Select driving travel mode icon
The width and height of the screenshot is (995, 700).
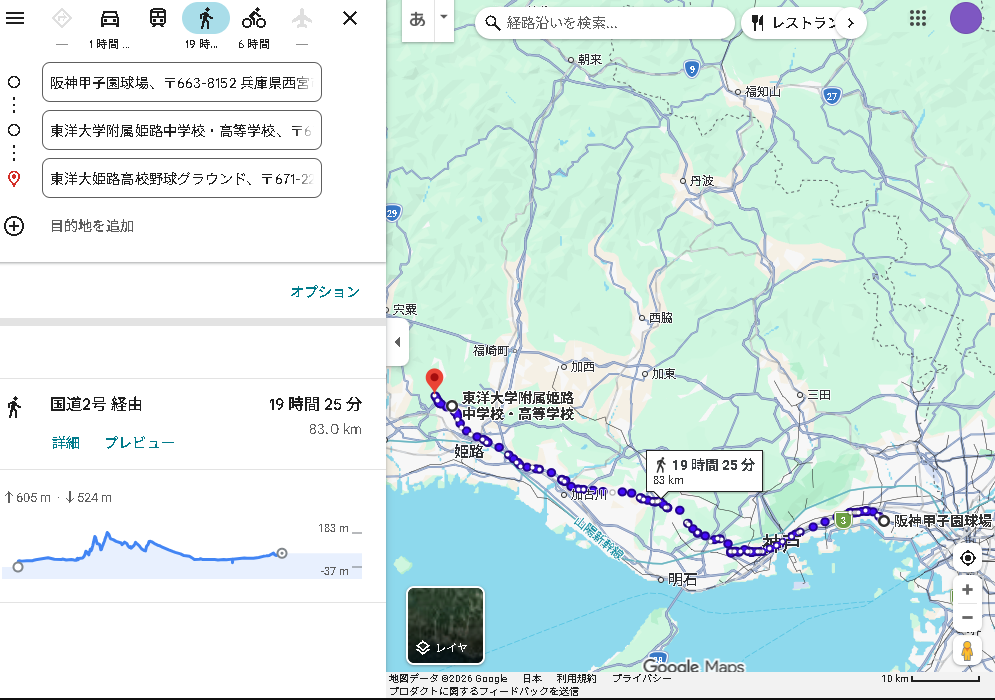(x=110, y=18)
